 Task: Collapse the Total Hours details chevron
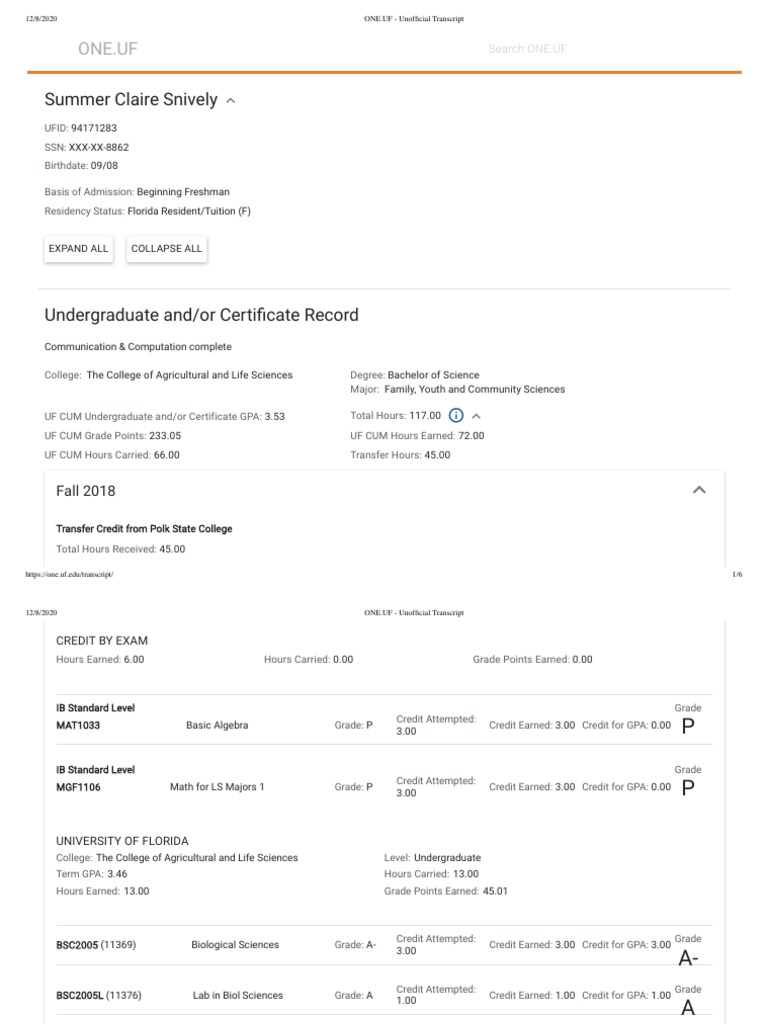click(x=476, y=416)
